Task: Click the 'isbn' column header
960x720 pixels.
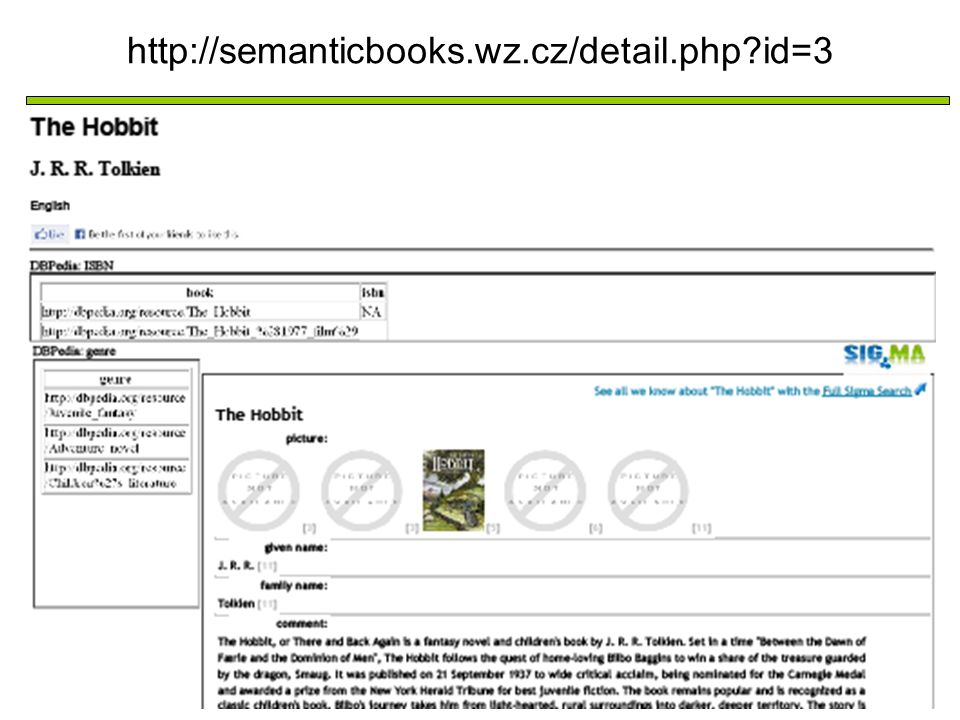Action: pos(373,293)
